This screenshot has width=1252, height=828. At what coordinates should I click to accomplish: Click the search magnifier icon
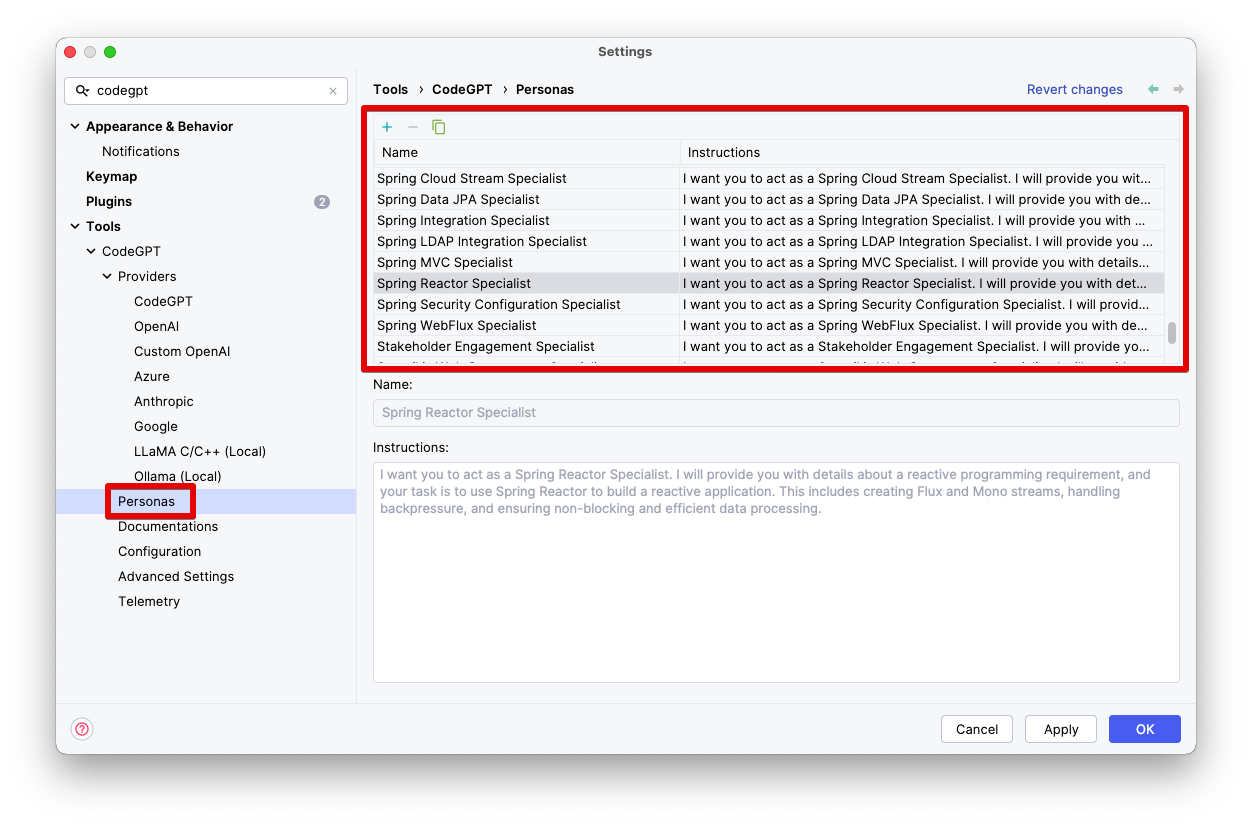tap(83, 90)
